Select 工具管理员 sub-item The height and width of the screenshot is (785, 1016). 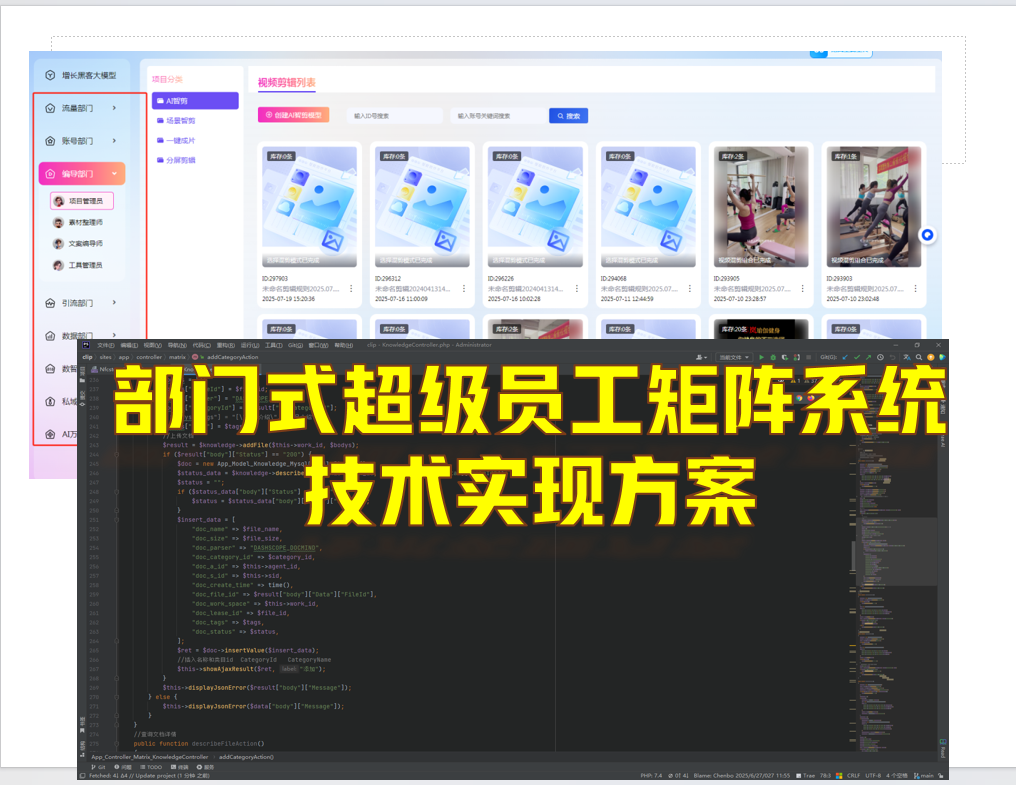pos(78,265)
